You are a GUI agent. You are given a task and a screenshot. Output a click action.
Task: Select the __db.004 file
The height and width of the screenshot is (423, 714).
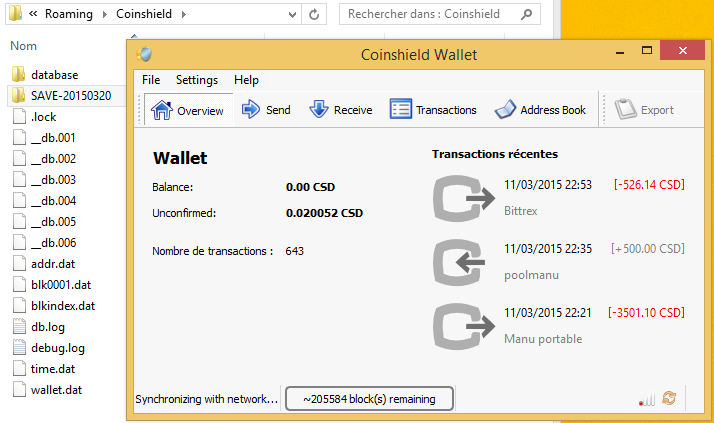point(53,200)
